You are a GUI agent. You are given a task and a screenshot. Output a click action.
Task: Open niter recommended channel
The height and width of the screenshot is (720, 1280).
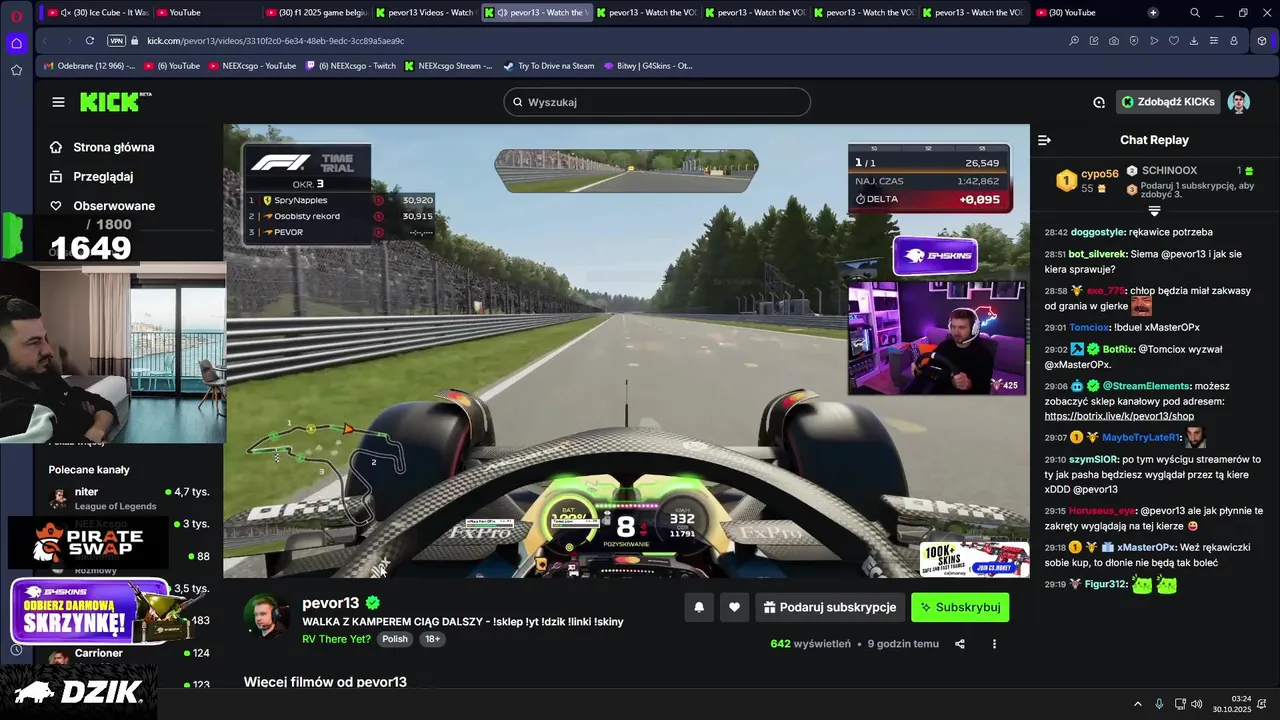pos(128,497)
